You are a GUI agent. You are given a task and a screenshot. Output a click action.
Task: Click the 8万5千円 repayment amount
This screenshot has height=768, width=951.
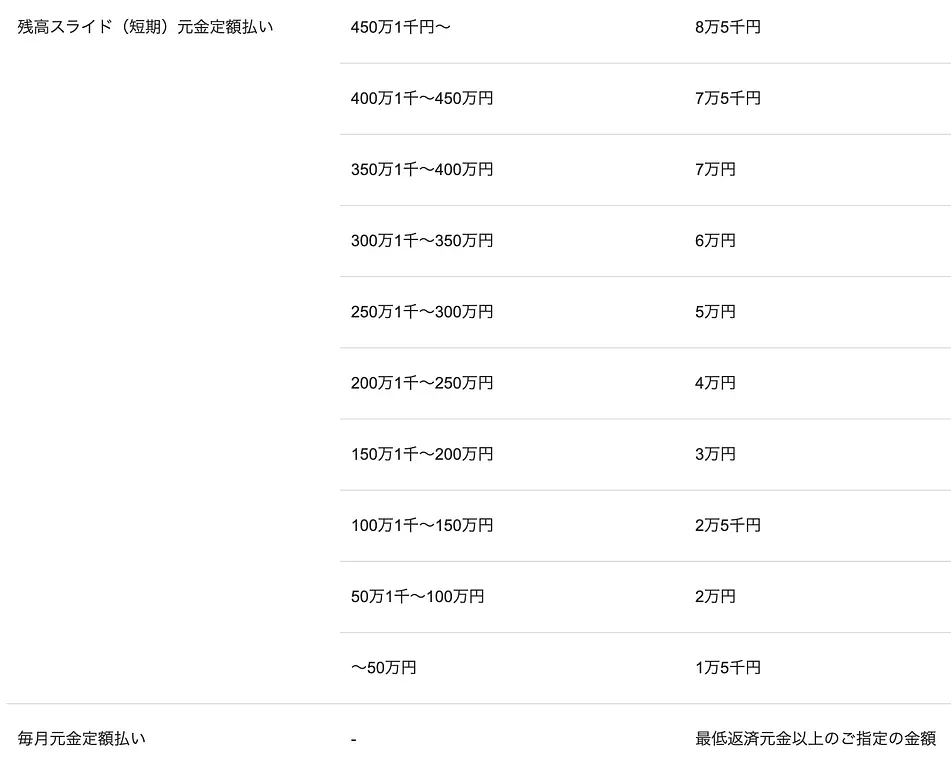click(x=728, y=27)
